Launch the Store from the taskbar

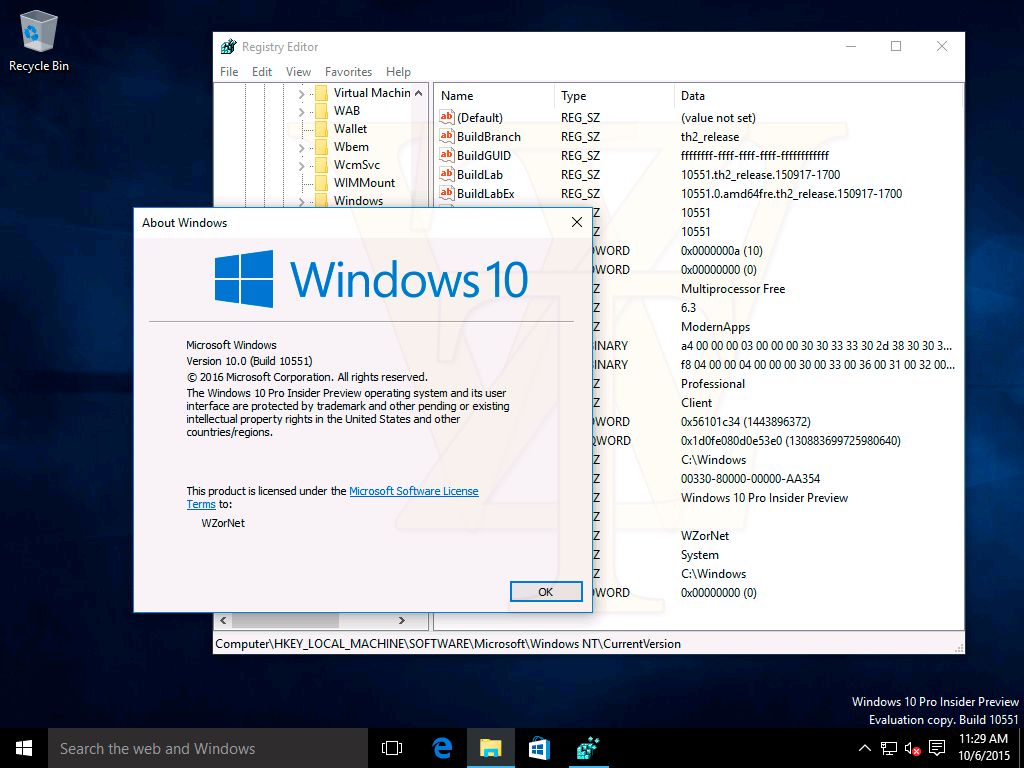[539, 748]
